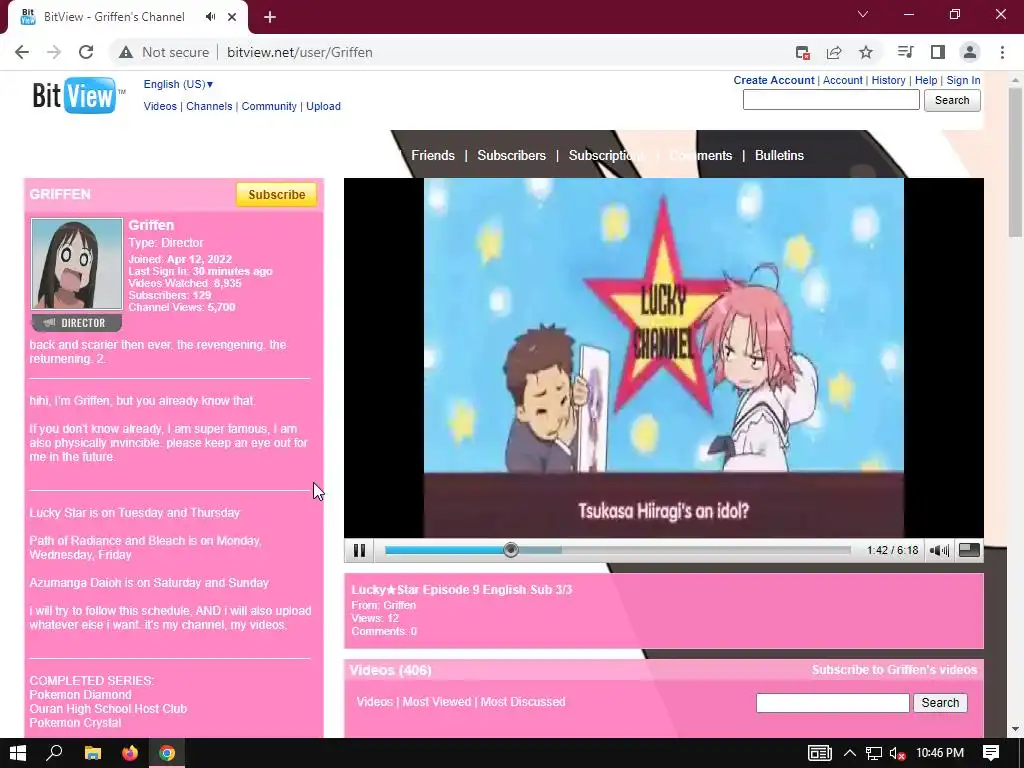Select the Most Discussed videos filter
Image resolution: width=1024 pixels, height=768 pixels.
522,701
